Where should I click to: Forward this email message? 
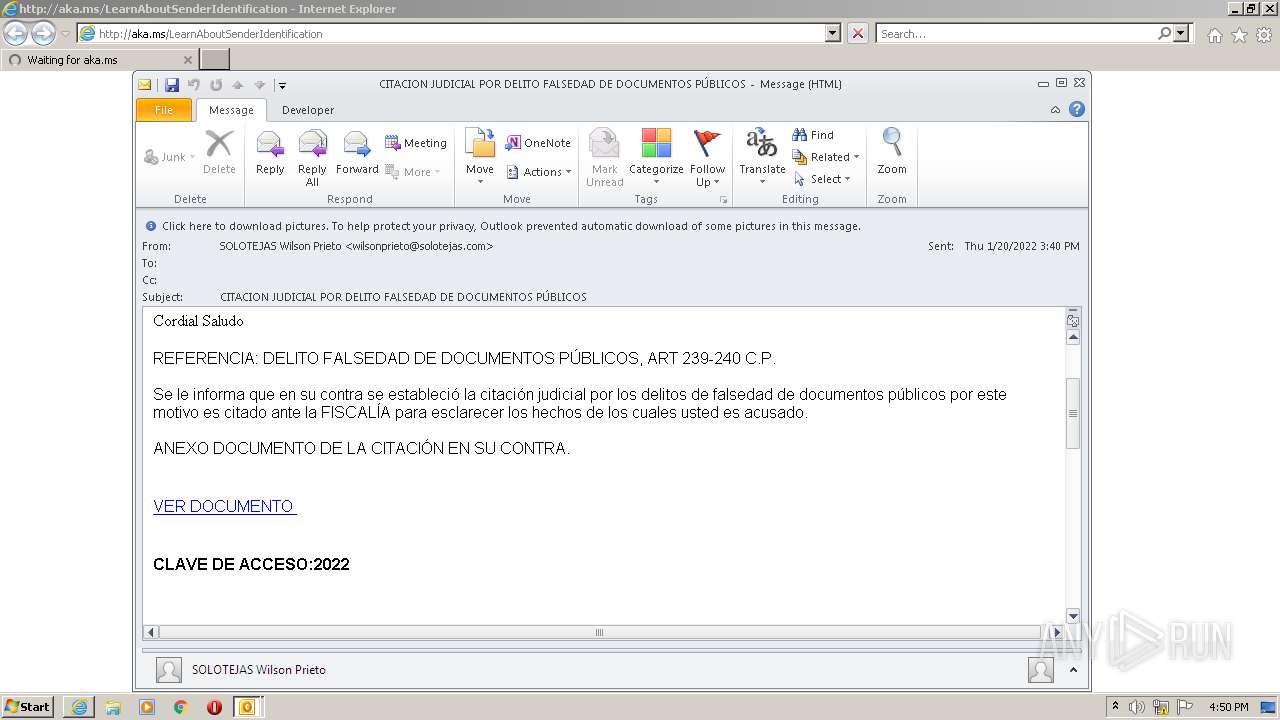[x=357, y=153]
